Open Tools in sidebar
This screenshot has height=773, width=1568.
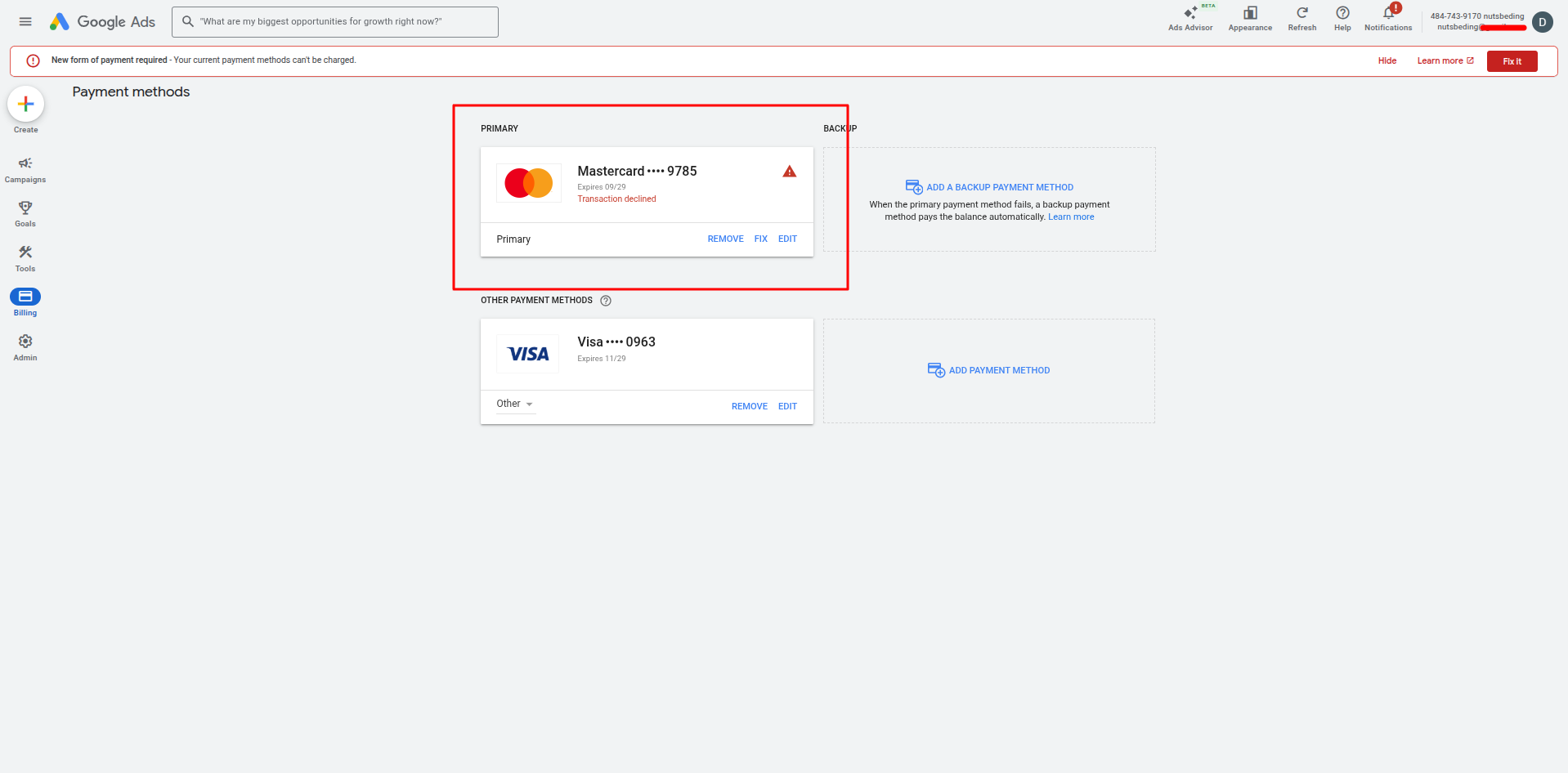pos(25,259)
